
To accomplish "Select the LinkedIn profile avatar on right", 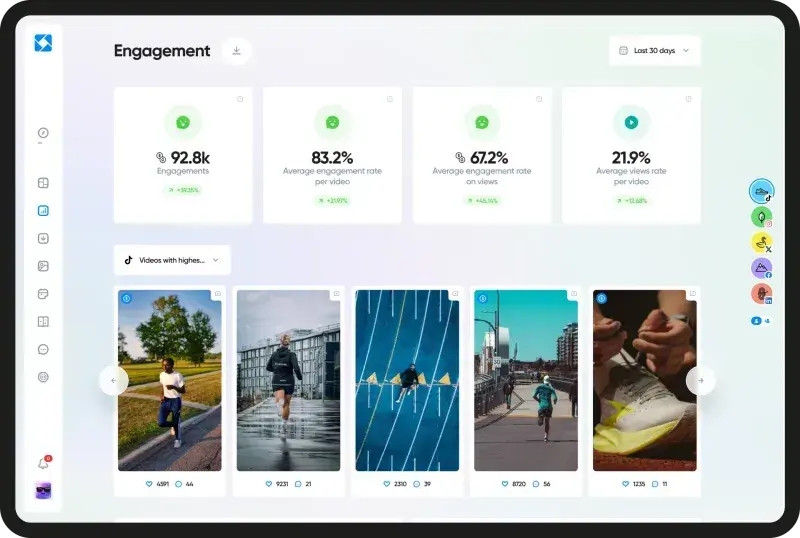I will point(761,294).
